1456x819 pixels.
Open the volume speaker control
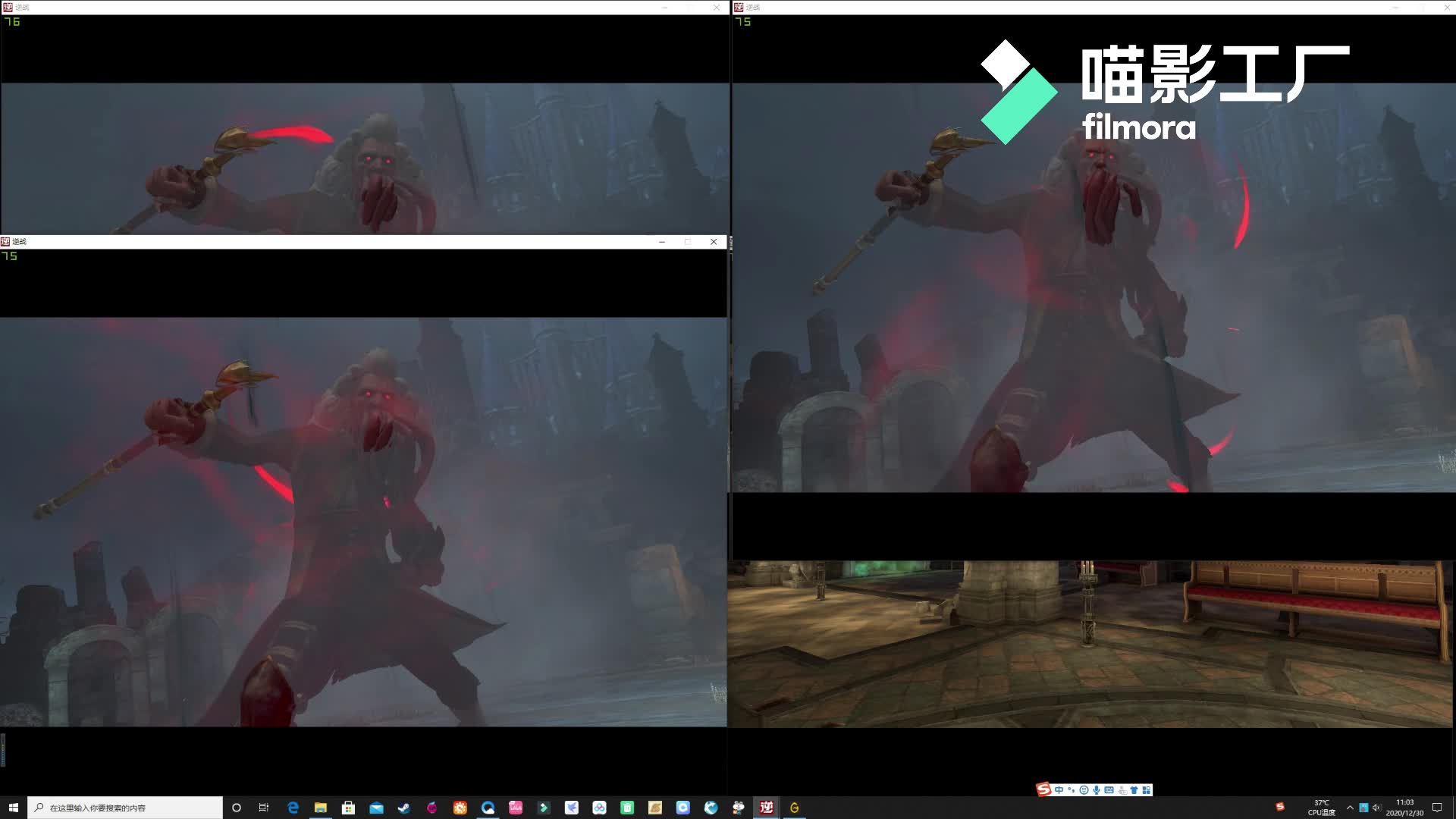pos(1376,808)
